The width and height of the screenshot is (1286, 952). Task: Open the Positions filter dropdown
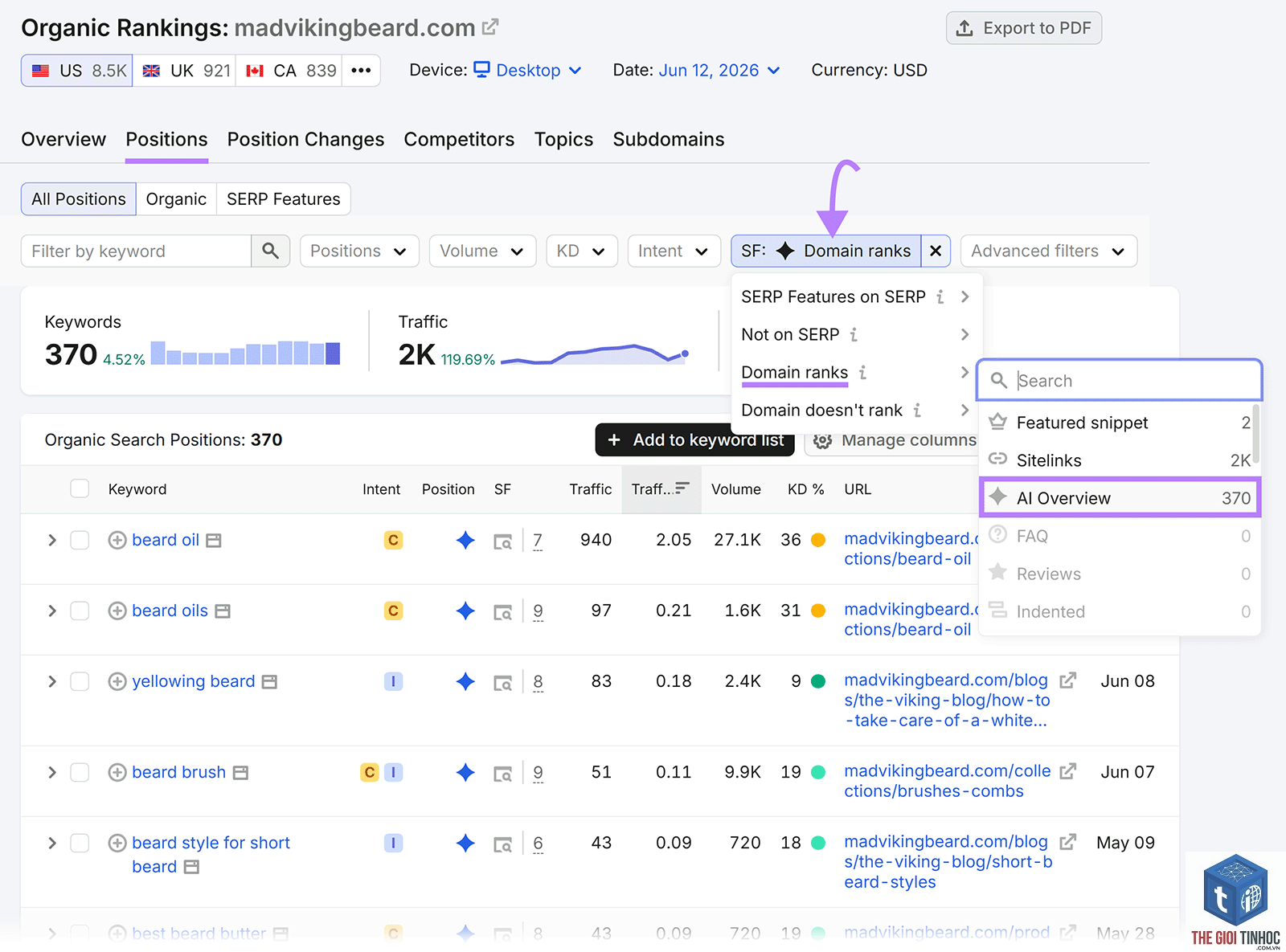pos(359,251)
